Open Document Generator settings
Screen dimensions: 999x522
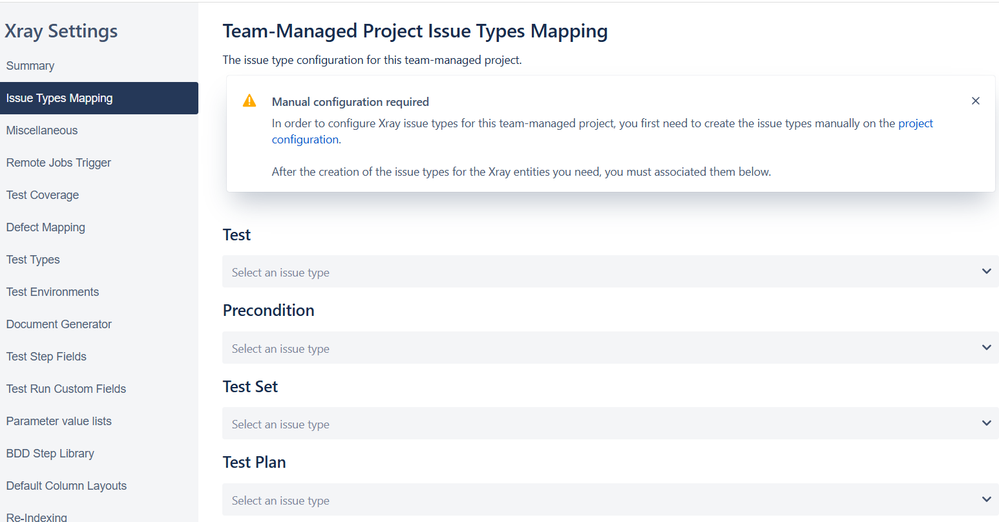59,324
